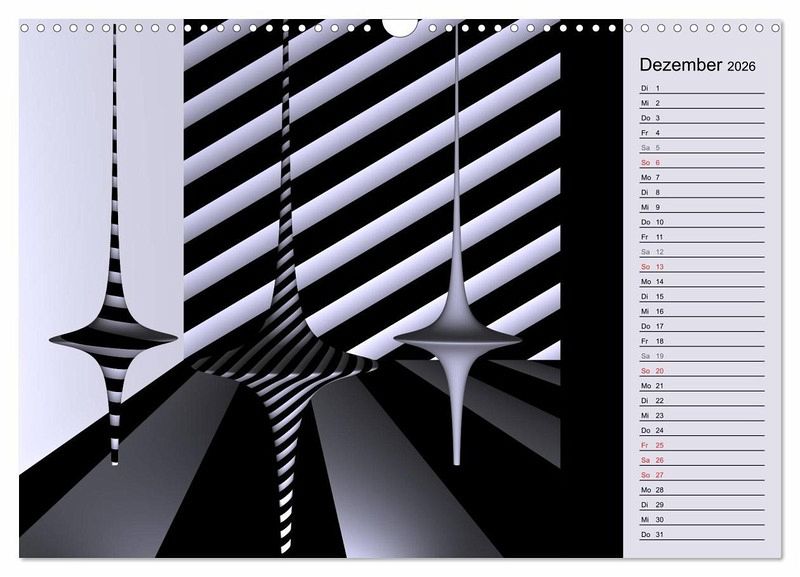Image resolution: width=800 pixels, height=577 pixels.
Task: Click the Do 24 date line
Action: pos(700,430)
